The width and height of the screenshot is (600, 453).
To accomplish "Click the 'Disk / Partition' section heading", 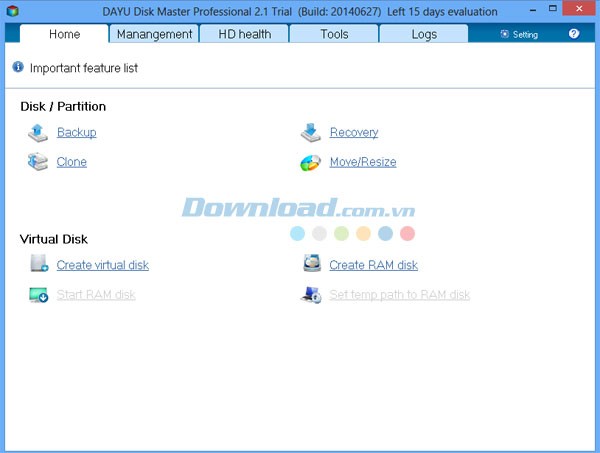I will (x=63, y=106).
